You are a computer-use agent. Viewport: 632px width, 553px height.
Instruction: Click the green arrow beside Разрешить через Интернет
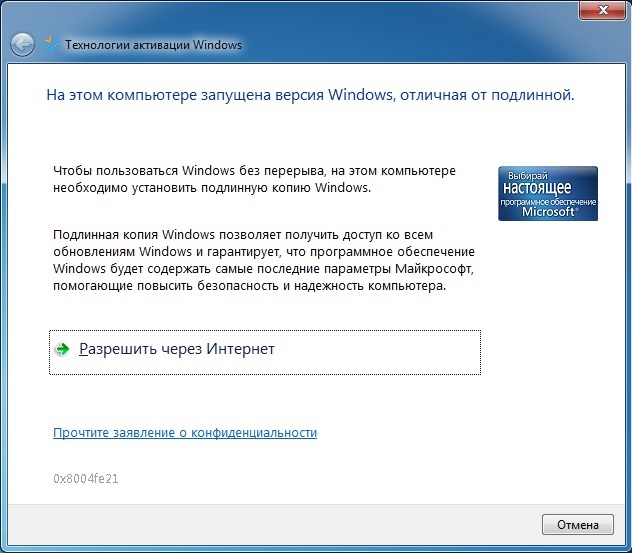[62, 349]
